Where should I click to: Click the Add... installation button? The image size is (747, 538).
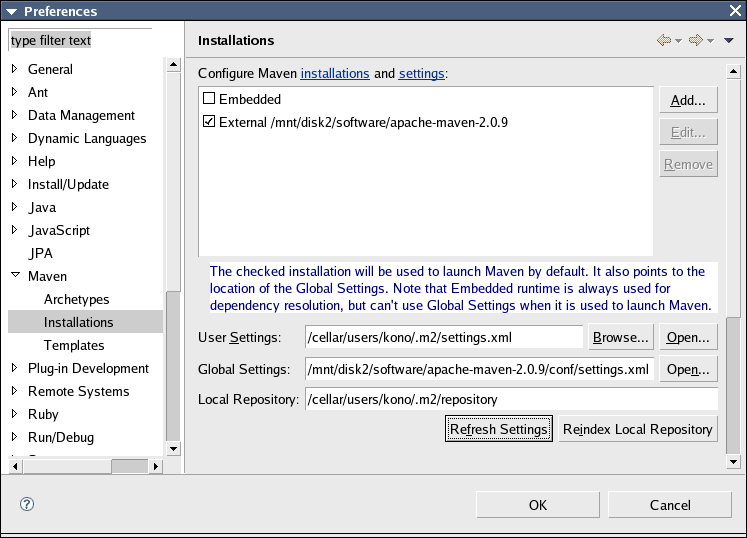(x=688, y=100)
